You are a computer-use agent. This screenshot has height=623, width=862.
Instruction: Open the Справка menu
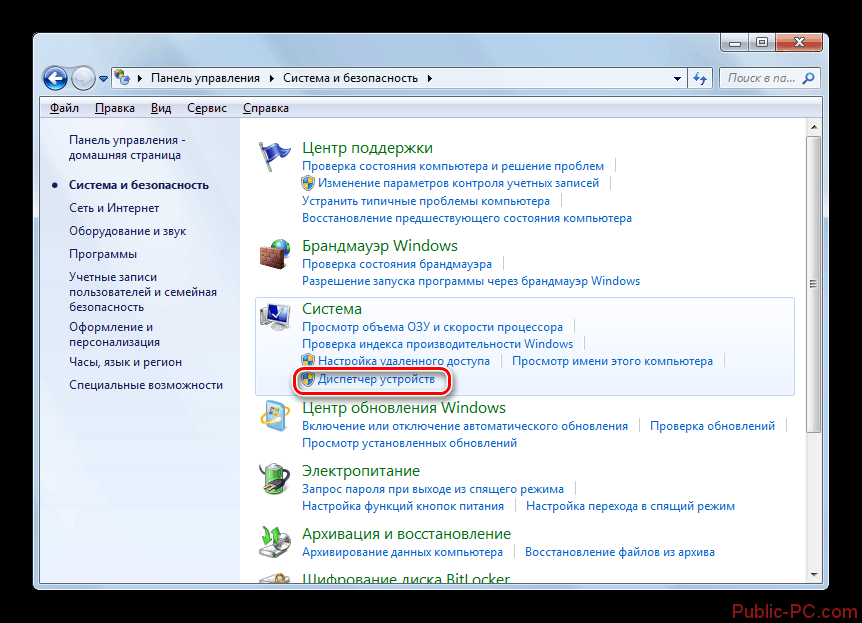266,108
